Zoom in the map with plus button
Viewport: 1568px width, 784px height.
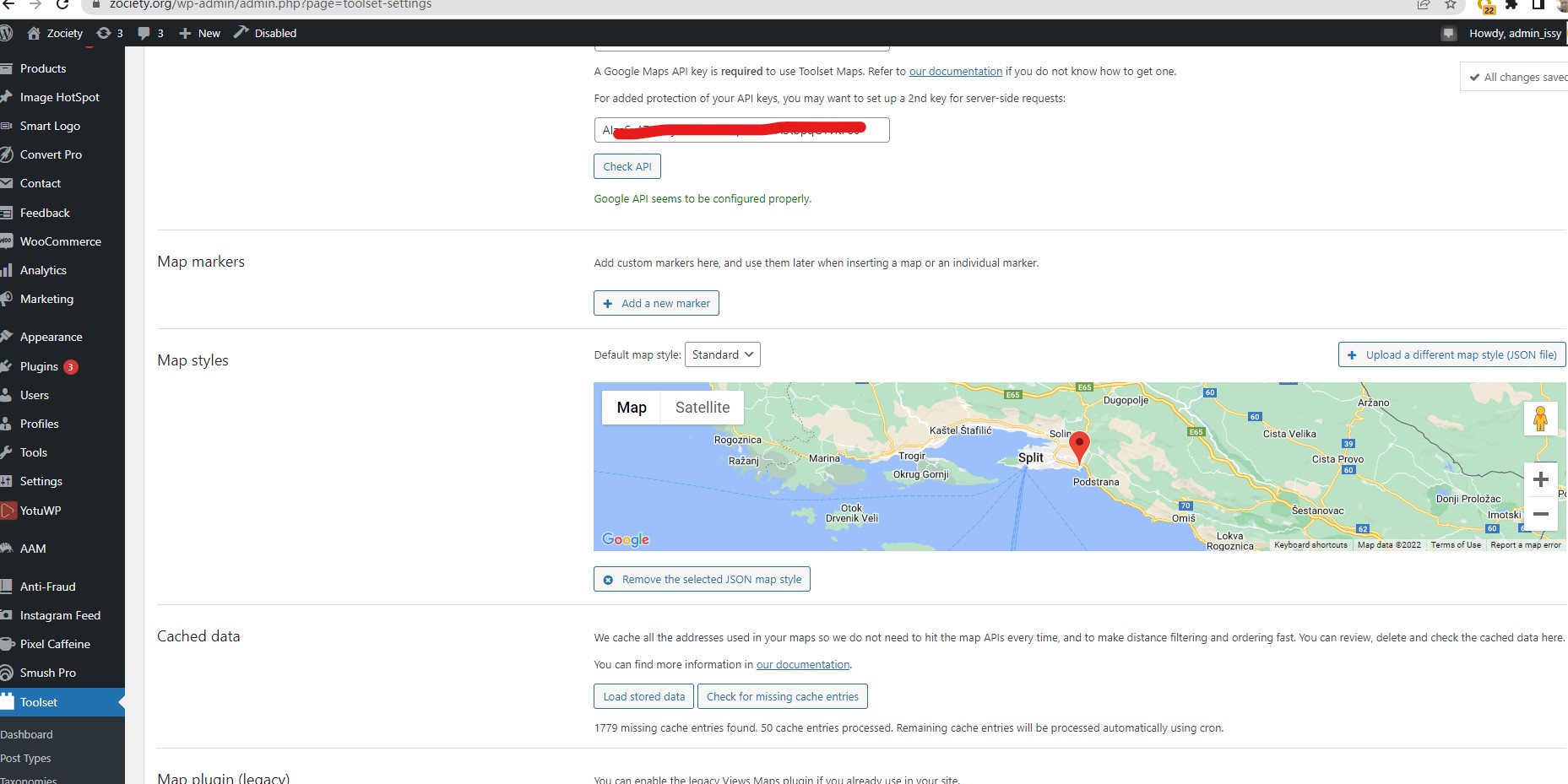1541,479
